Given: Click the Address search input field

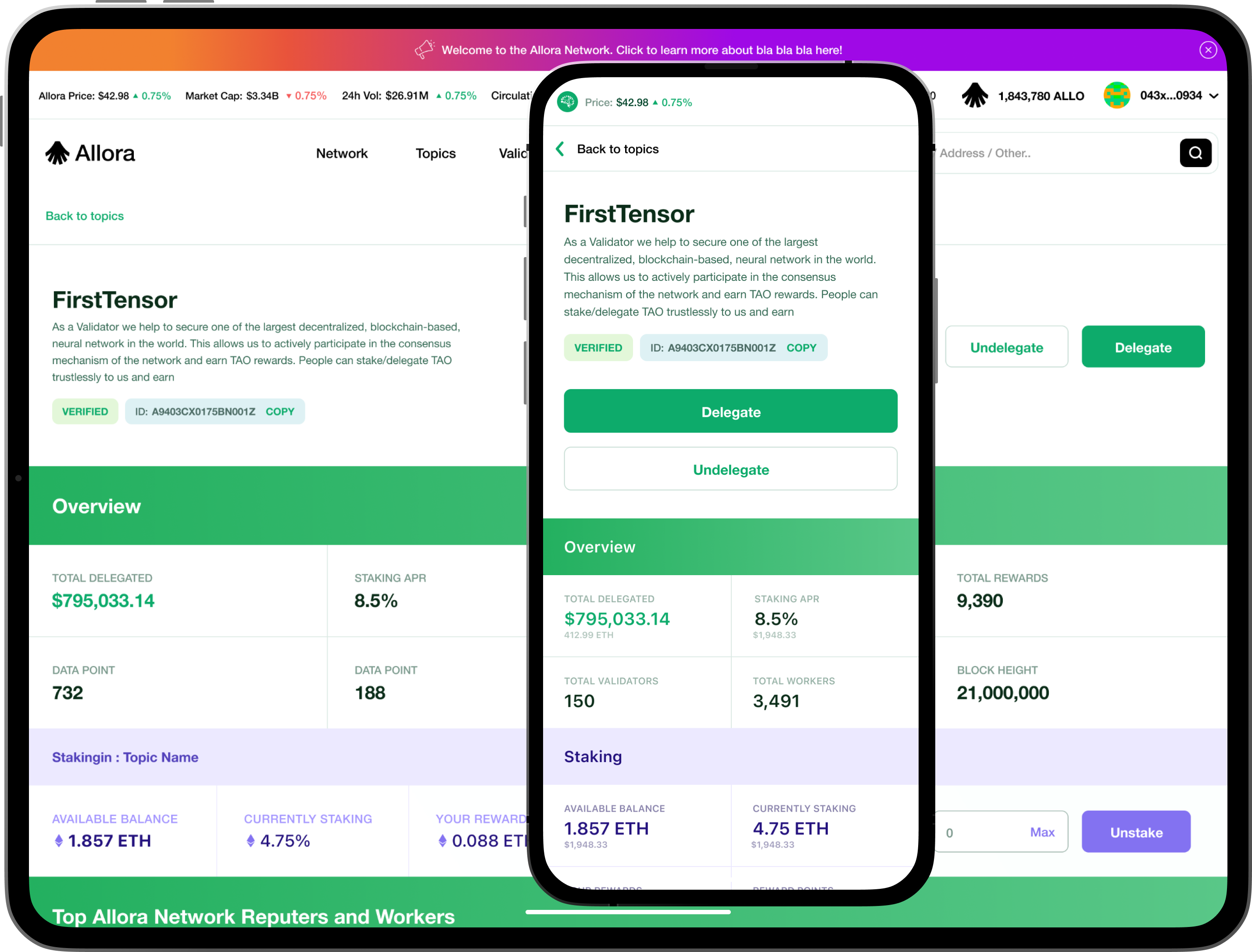Looking at the screenshot, I should 1048,153.
